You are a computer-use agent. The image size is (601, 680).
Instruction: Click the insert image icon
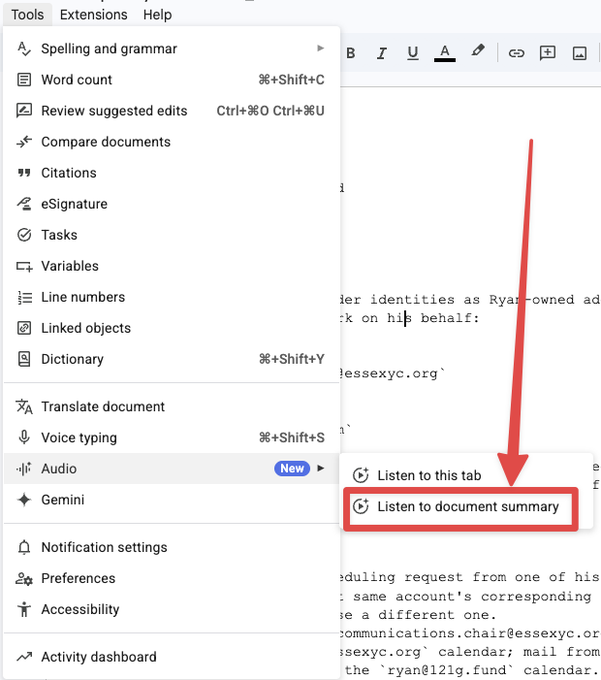pyautogui.click(x=579, y=53)
